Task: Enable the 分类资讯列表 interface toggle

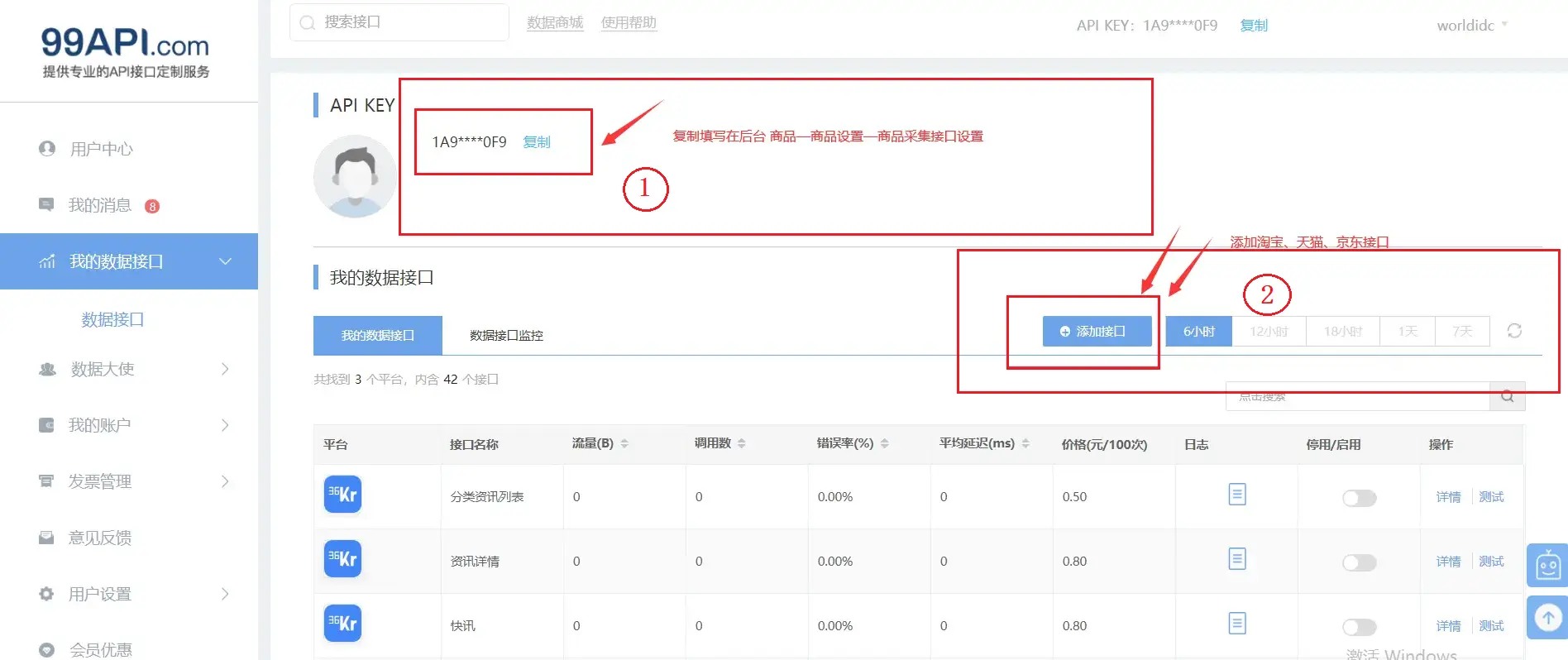Action: pyautogui.click(x=1359, y=498)
